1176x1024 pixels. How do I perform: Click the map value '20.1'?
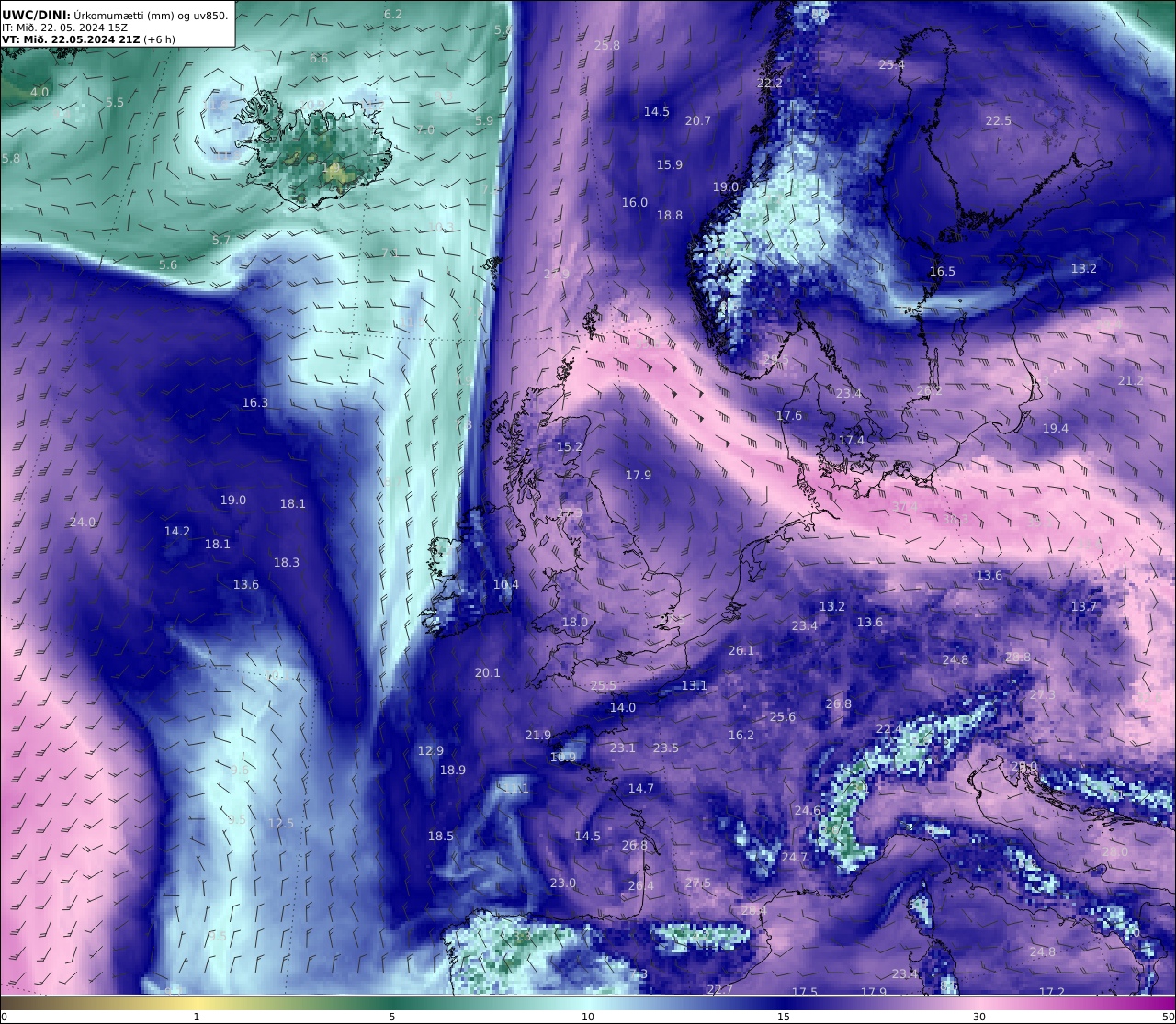click(x=488, y=672)
